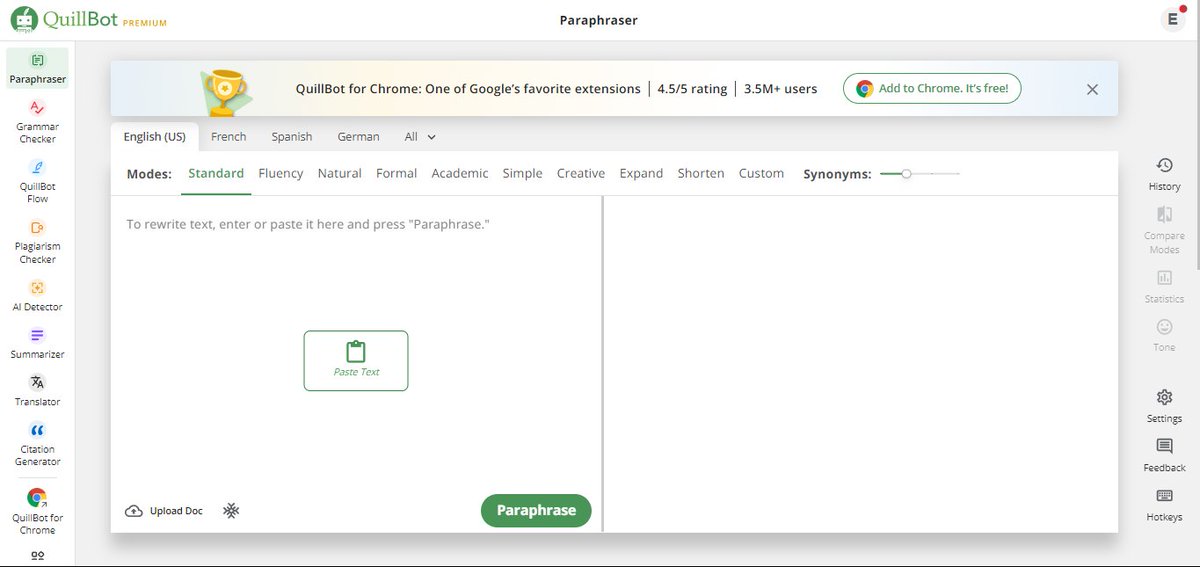The height and width of the screenshot is (567, 1200).
Task: Select the Simple mode
Action: click(522, 173)
